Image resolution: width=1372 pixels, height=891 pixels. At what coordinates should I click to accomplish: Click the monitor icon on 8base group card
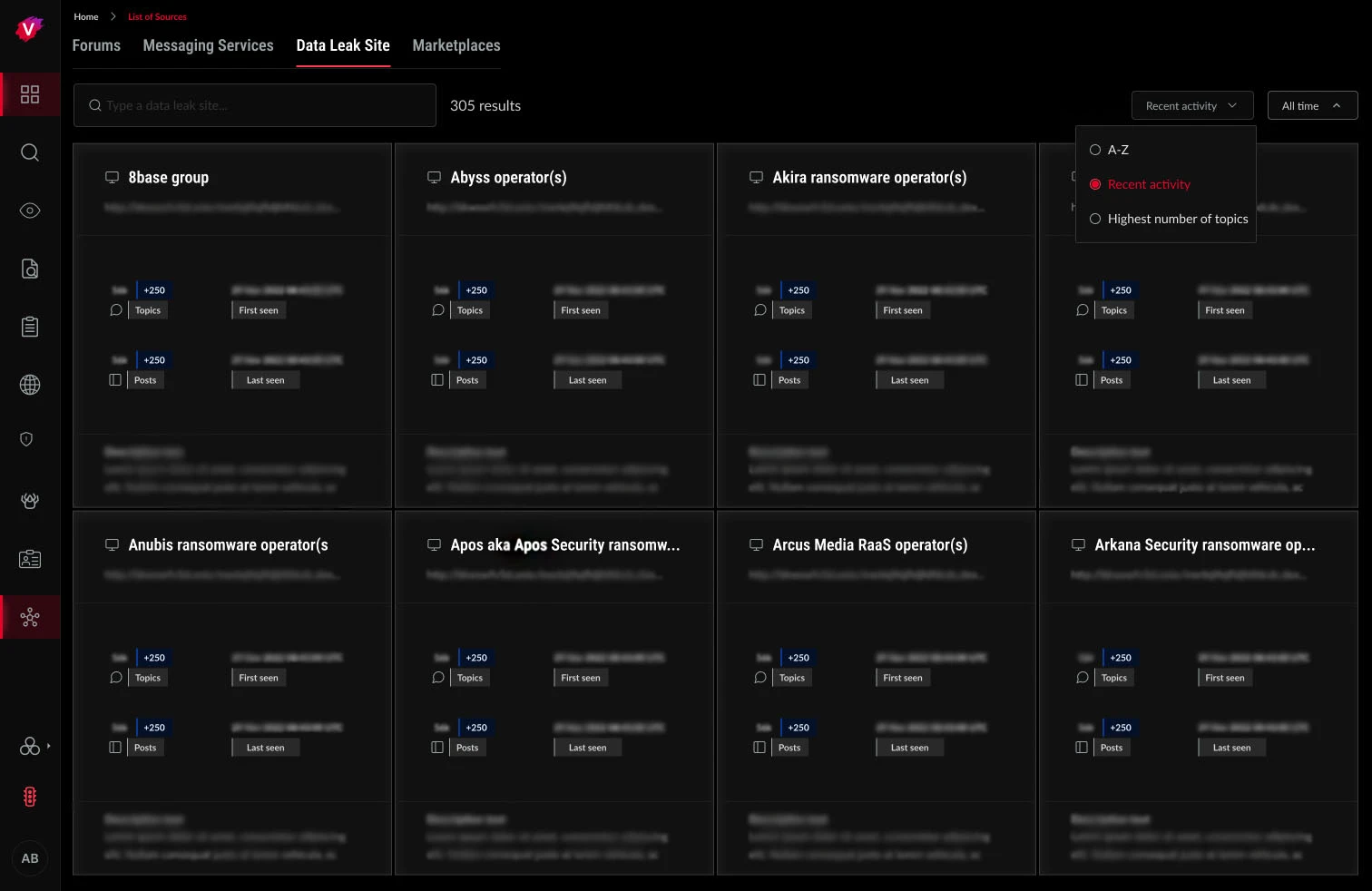pos(112,178)
